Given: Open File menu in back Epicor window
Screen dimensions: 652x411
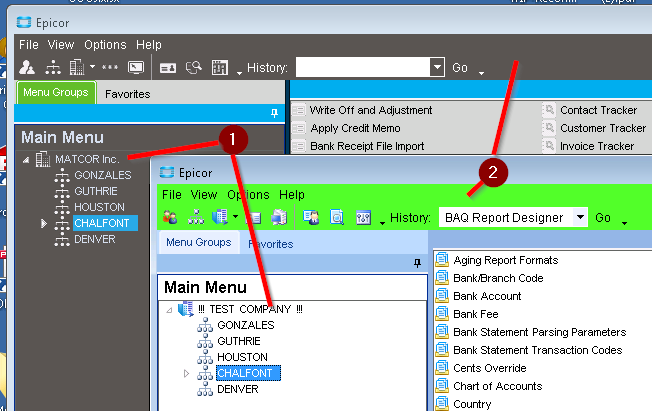Looking at the screenshot, I should click(29, 45).
